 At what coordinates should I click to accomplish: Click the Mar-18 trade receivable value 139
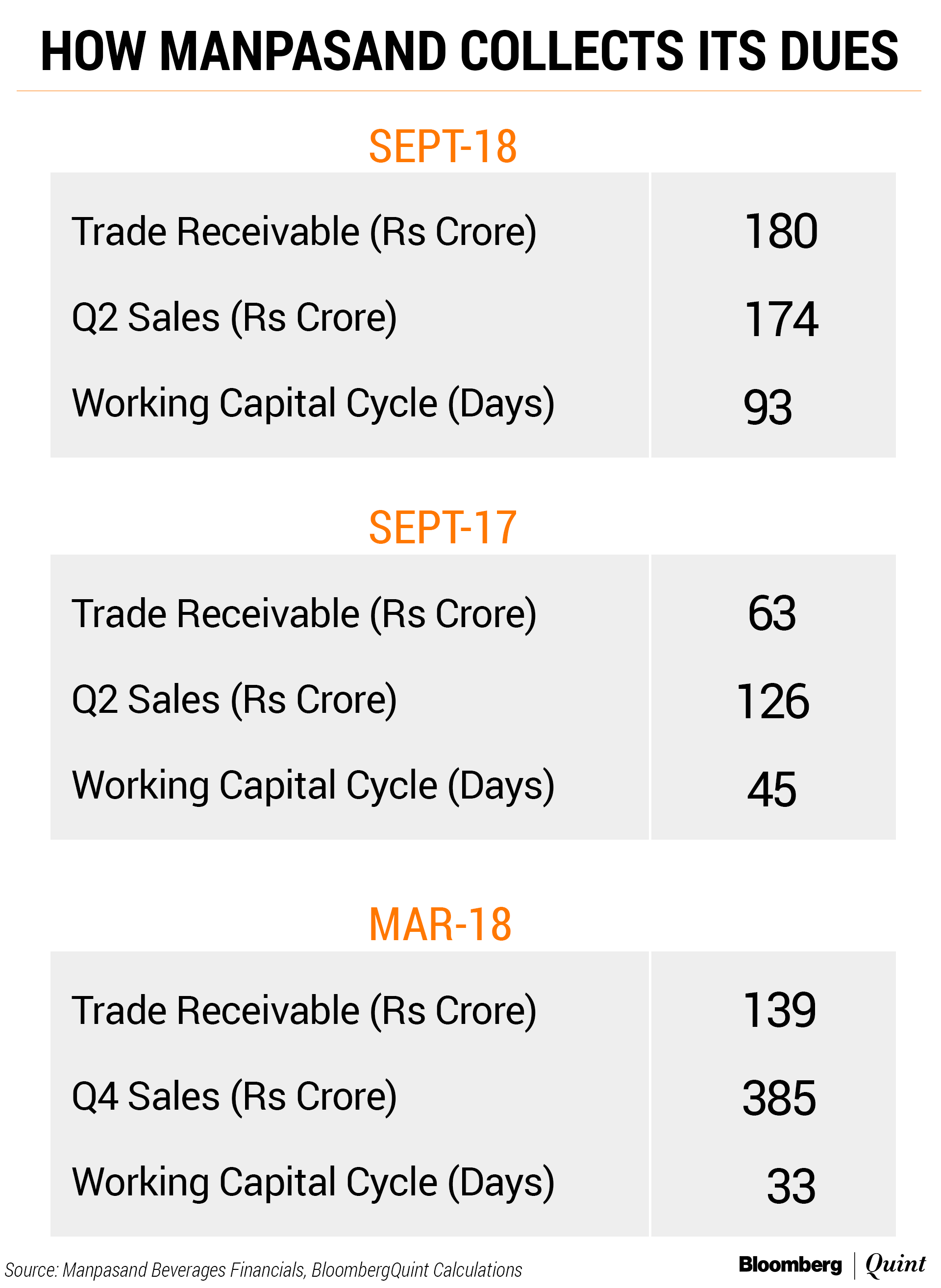pos(779,1010)
